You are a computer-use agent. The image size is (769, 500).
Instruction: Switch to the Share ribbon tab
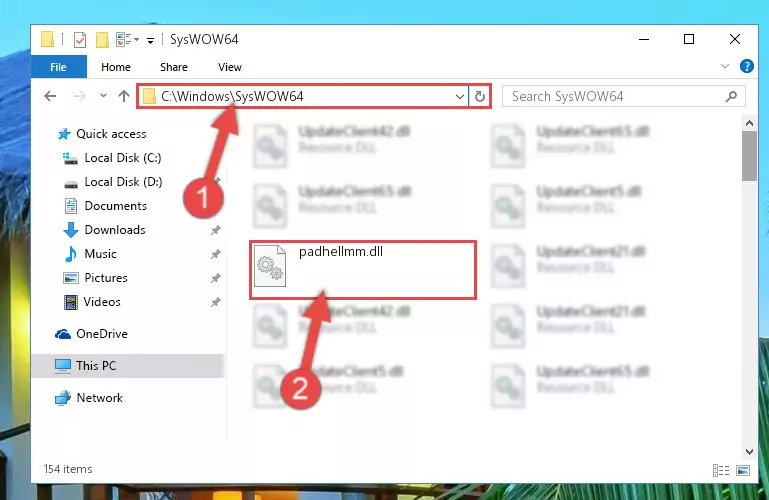(x=174, y=67)
